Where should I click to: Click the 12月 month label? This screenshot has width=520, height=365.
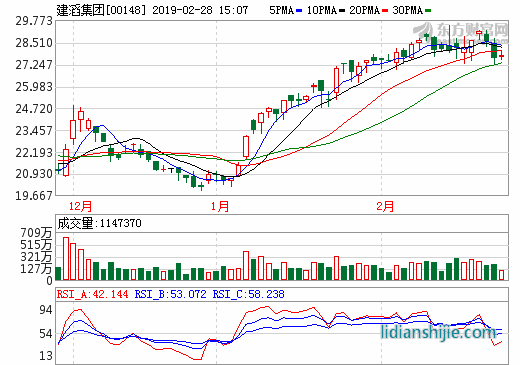[80, 206]
